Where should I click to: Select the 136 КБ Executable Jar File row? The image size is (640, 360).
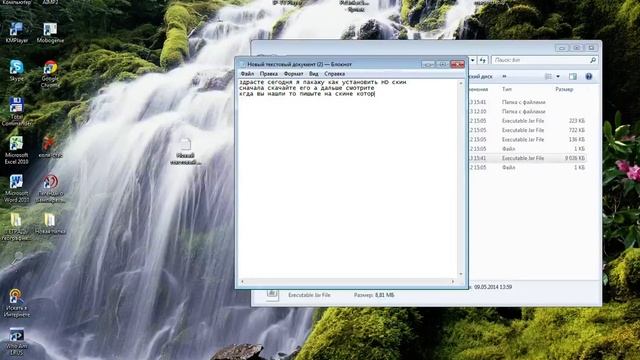527,140
